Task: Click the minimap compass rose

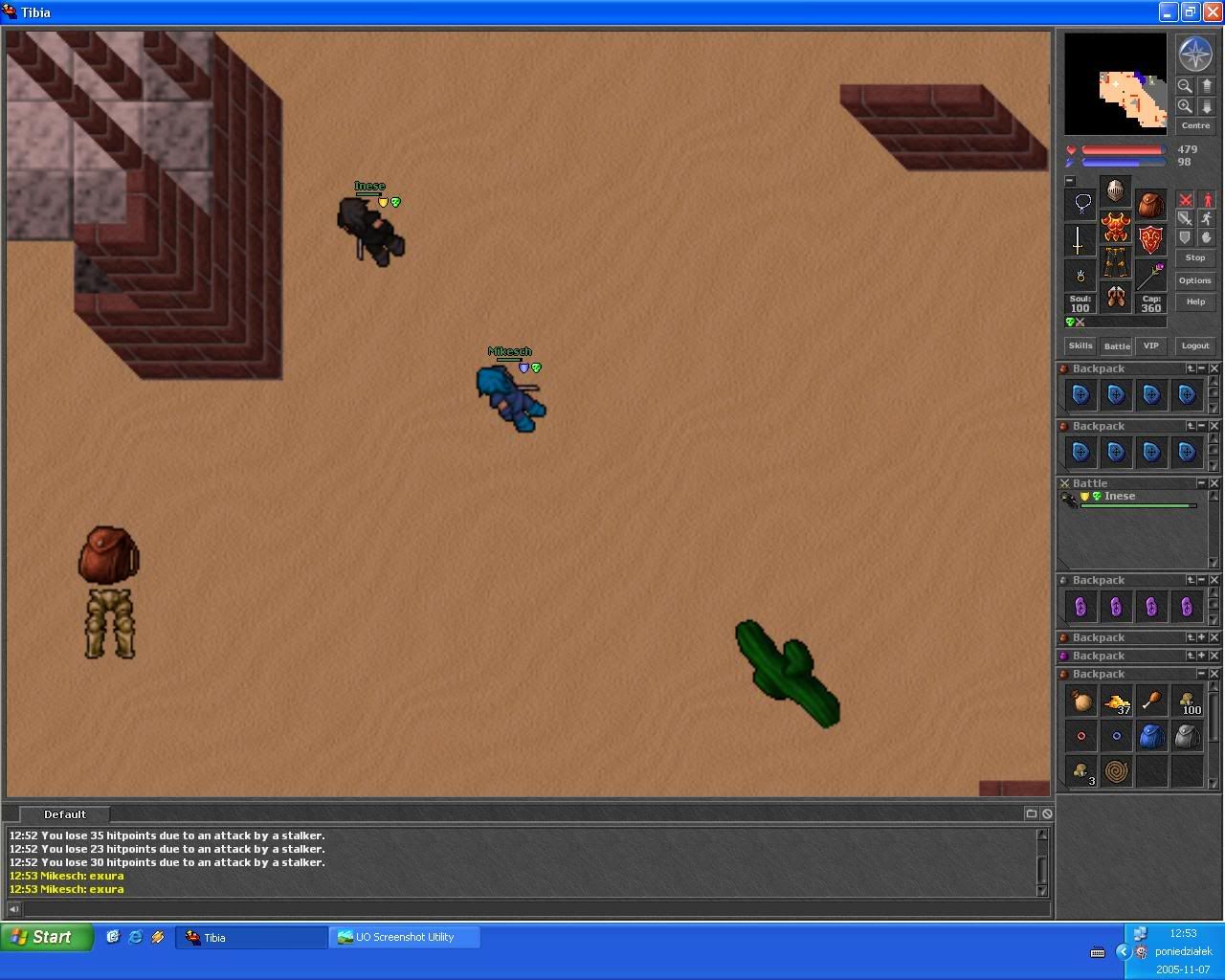Action: [x=1195, y=55]
